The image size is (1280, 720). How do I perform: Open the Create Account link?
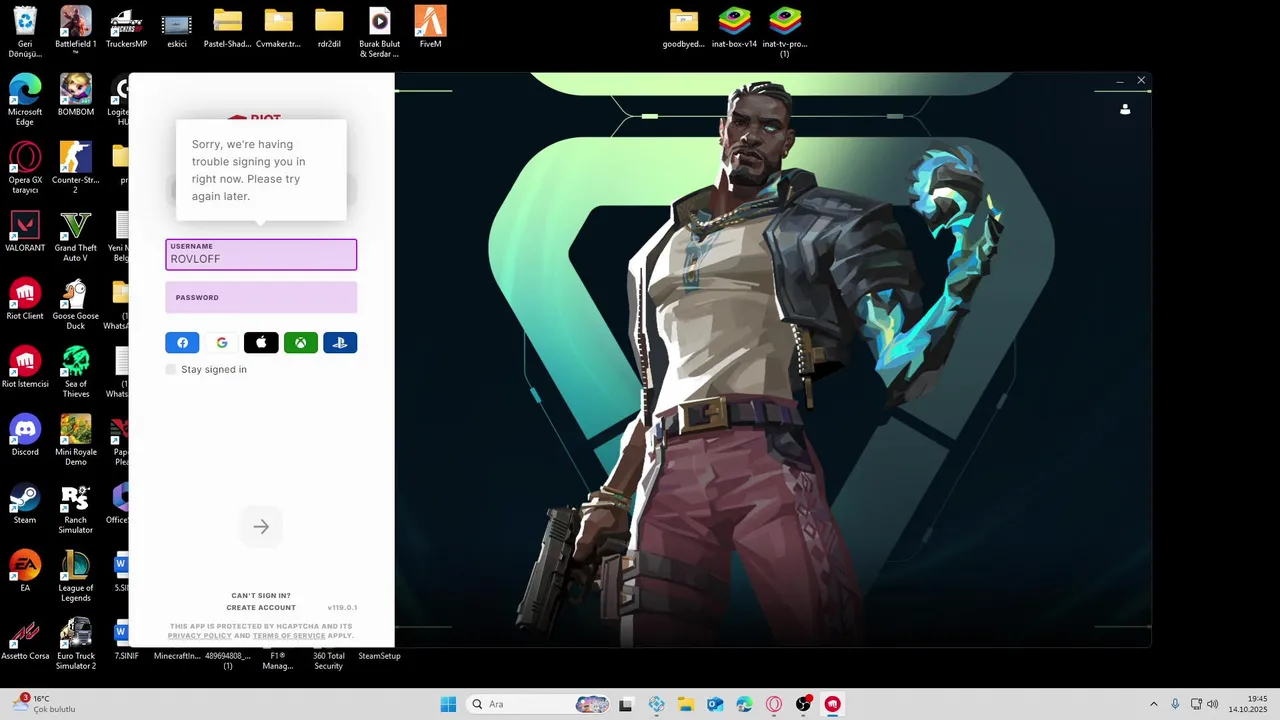tap(261, 608)
